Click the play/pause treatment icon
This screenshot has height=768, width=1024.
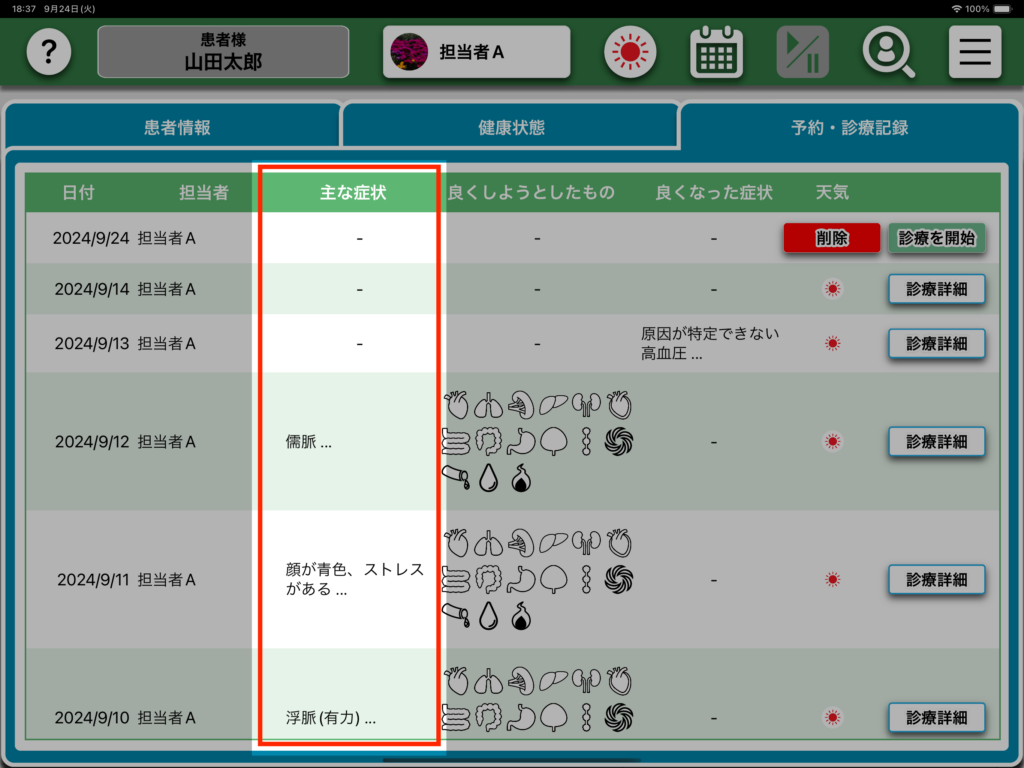pos(802,52)
